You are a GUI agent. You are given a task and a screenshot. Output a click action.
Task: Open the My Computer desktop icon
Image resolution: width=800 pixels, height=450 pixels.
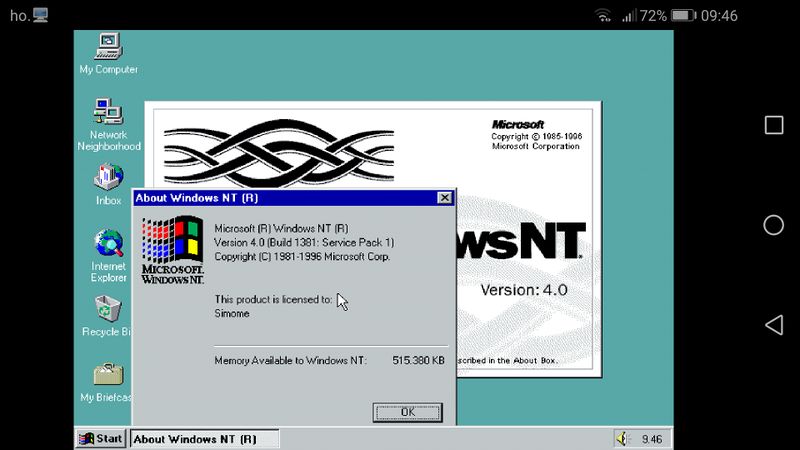click(x=108, y=54)
